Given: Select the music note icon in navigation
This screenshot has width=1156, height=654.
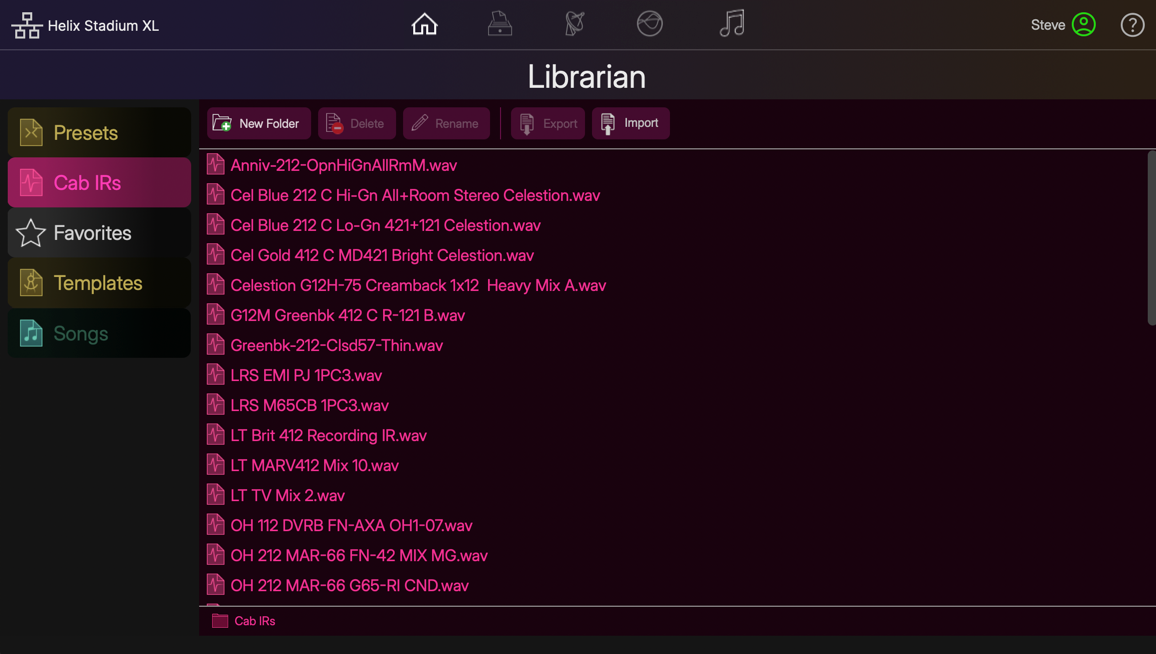Looking at the screenshot, I should pos(732,23).
